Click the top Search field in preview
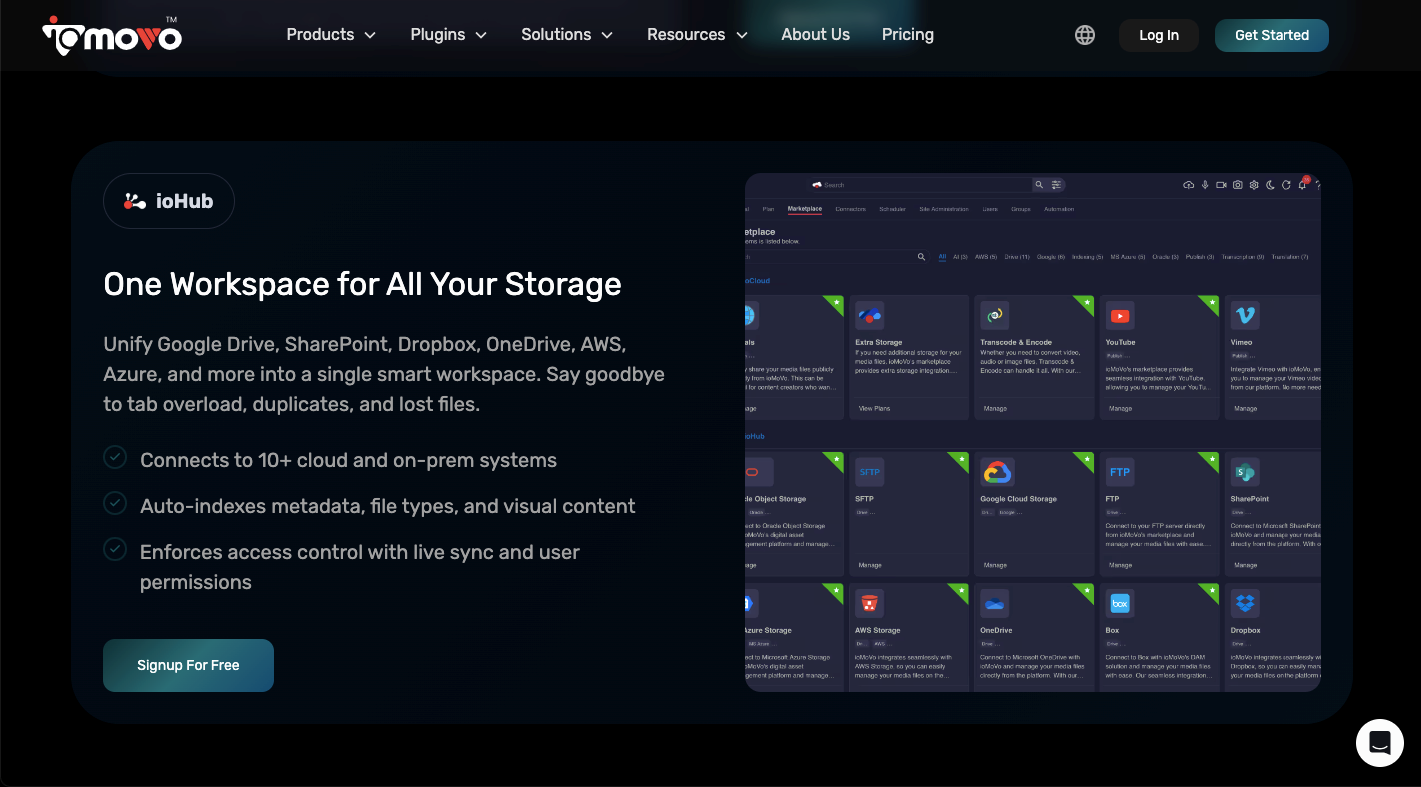The image size is (1421, 787). (920, 185)
